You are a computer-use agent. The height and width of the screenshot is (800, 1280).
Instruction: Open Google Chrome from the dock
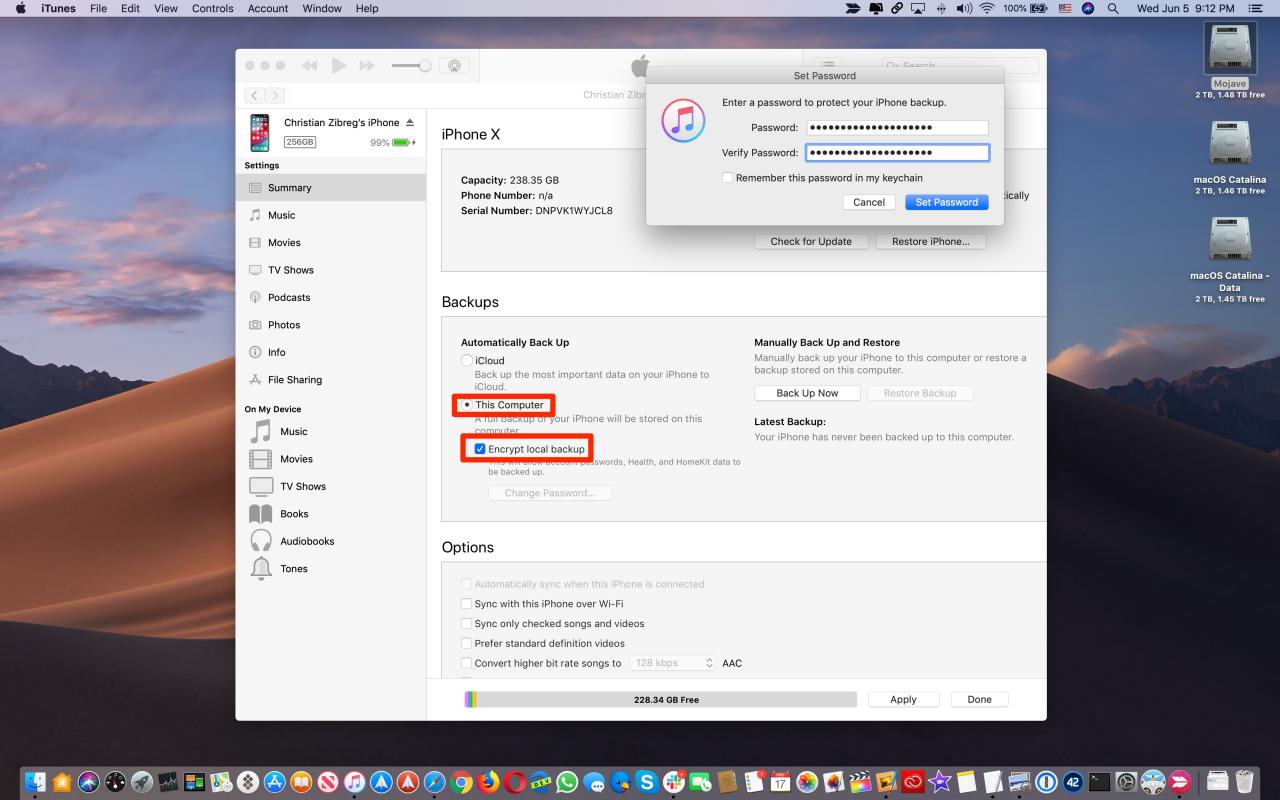(461, 782)
